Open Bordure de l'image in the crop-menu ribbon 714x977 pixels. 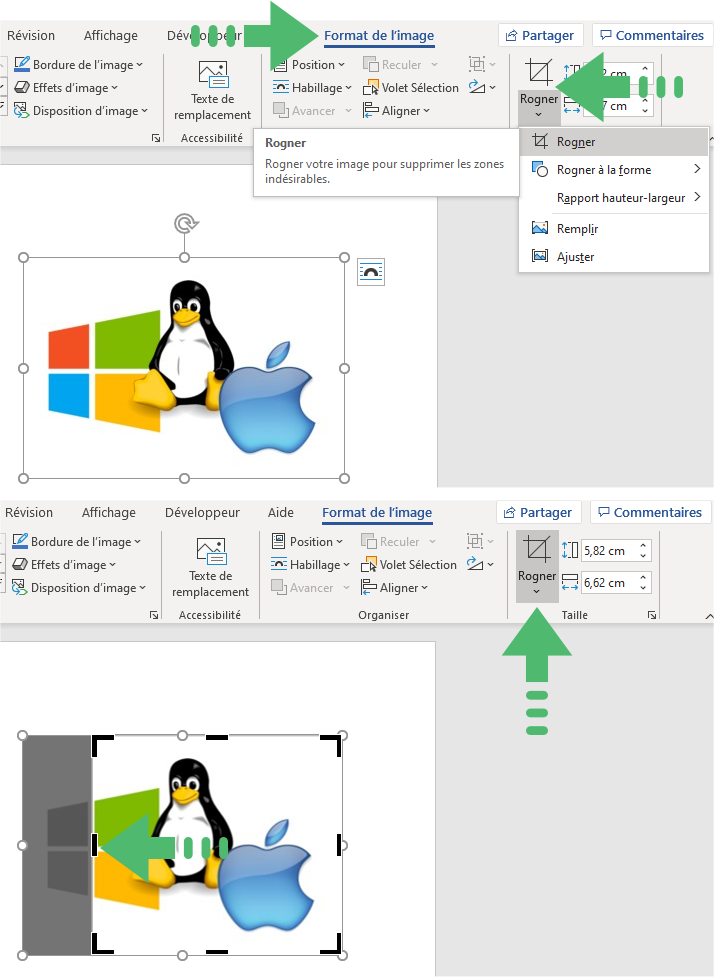click(x=79, y=65)
